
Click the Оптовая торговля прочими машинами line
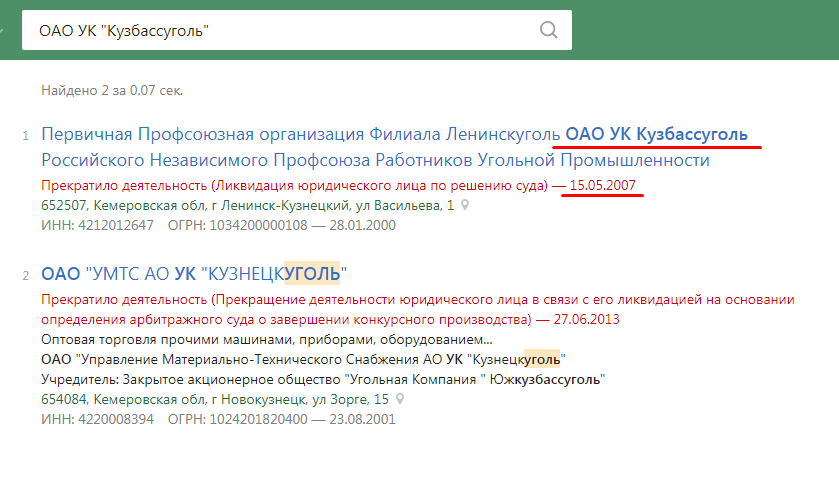pos(266,340)
